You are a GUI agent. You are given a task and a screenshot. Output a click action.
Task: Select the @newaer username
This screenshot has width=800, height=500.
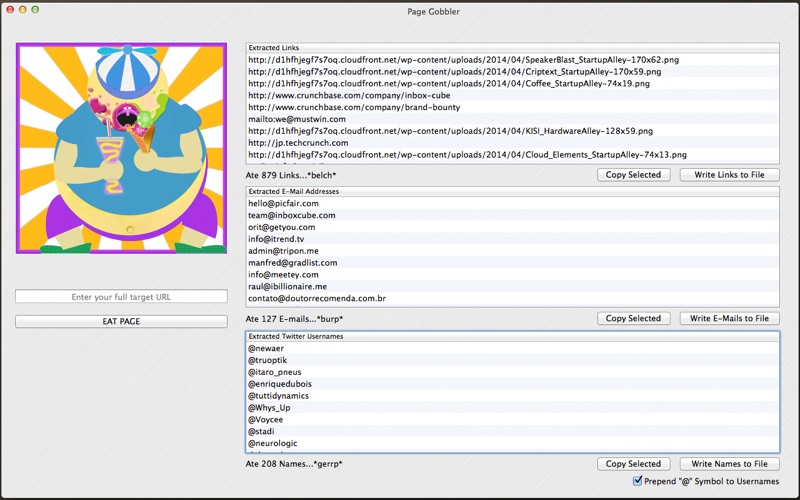pyautogui.click(x=512, y=348)
